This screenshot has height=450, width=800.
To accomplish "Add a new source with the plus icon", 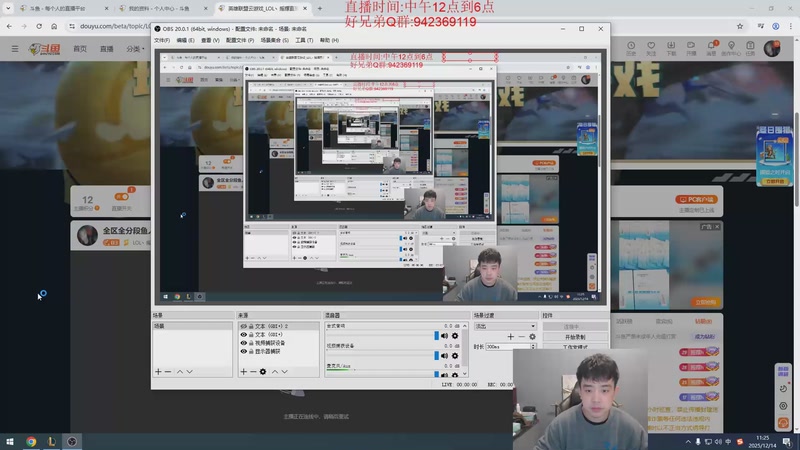I will point(243,371).
